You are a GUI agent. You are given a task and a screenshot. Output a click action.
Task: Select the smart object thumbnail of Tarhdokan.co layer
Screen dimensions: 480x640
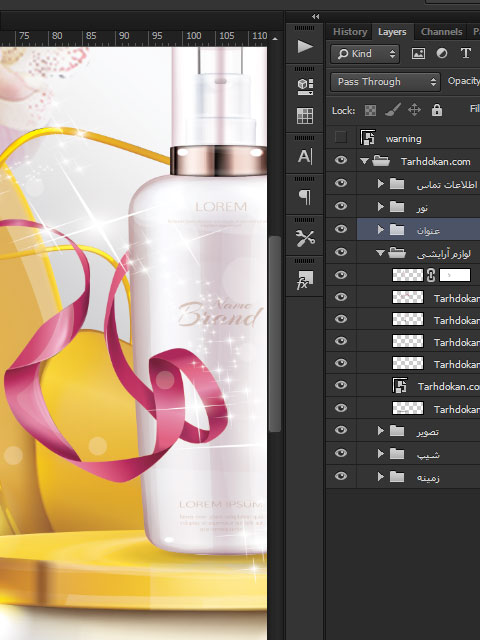(400, 385)
